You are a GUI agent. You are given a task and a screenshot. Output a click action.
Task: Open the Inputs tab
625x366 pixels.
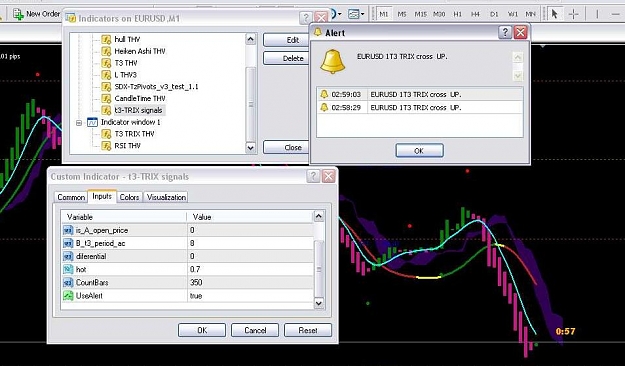(102, 197)
